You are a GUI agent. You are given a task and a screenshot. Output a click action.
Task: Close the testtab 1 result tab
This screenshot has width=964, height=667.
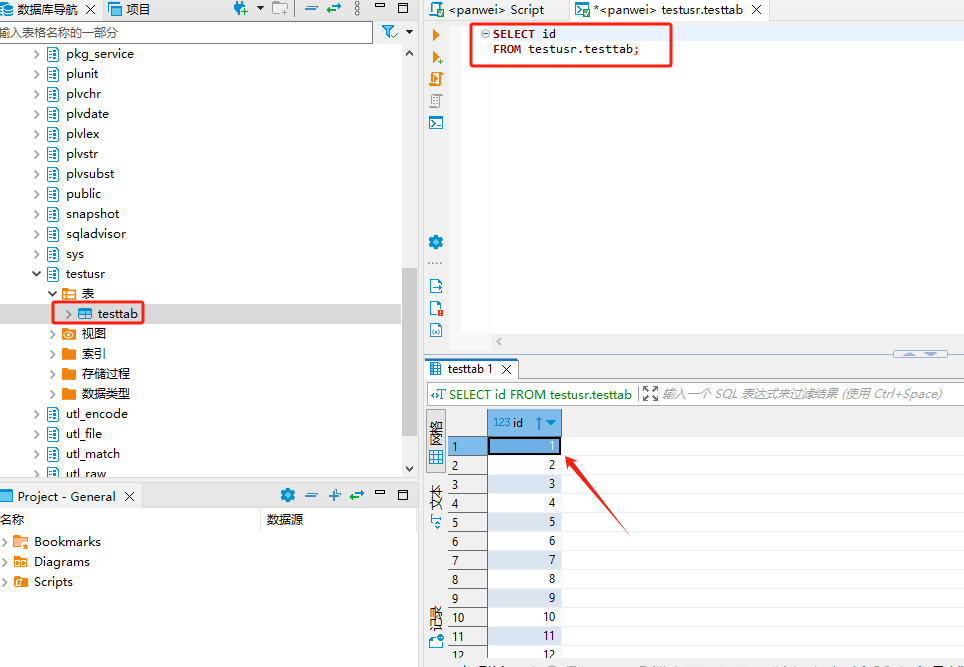coord(507,369)
